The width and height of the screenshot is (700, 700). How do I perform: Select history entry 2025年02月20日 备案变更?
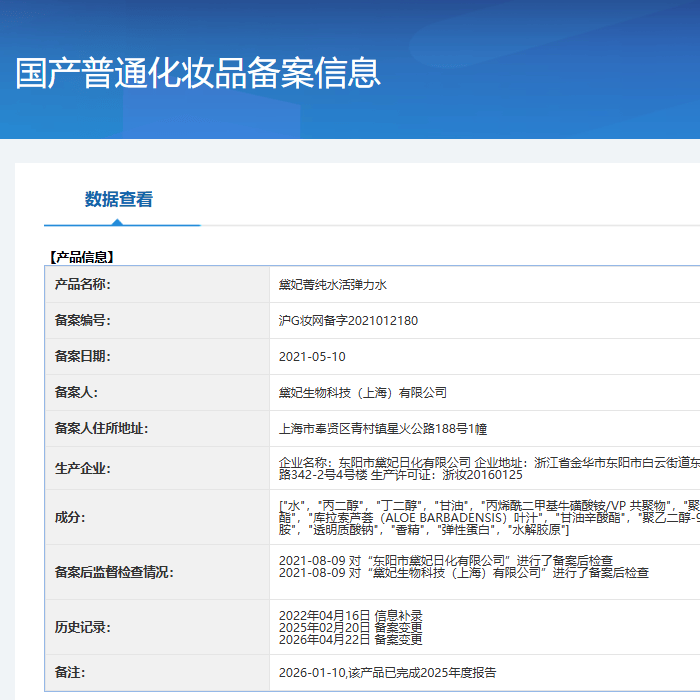click(x=350, y=628)
